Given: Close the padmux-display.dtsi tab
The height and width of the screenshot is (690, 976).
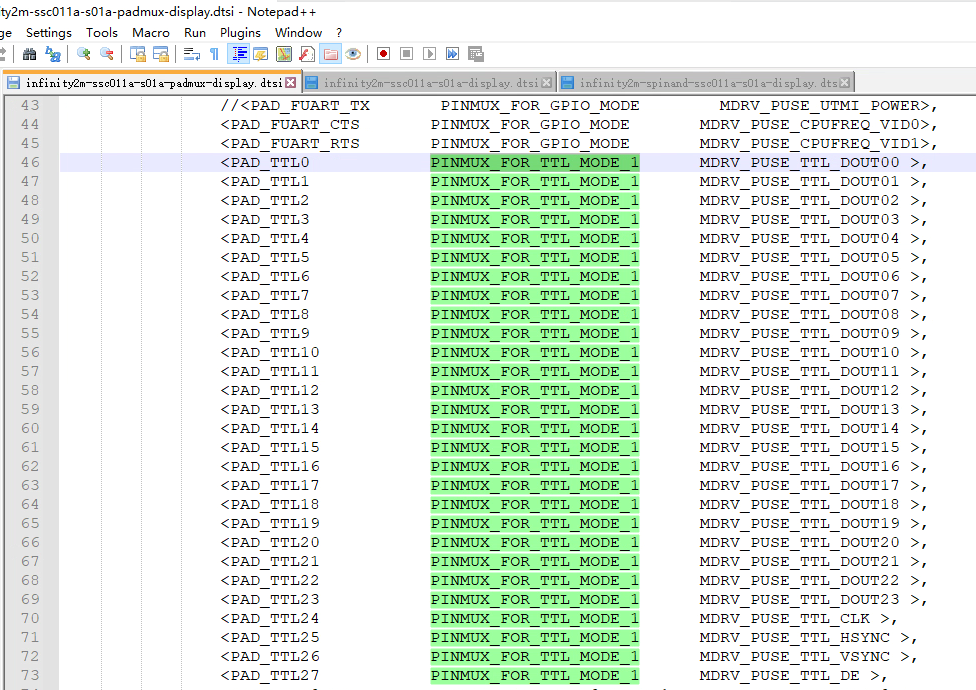Looking at the screenshot, I should (x=291, y=83).
